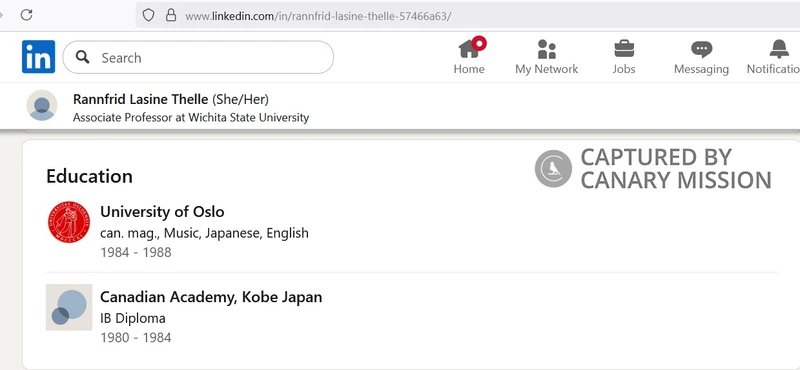Open My Network people icon
Screen dimensions: 800x370
point(546,49)
